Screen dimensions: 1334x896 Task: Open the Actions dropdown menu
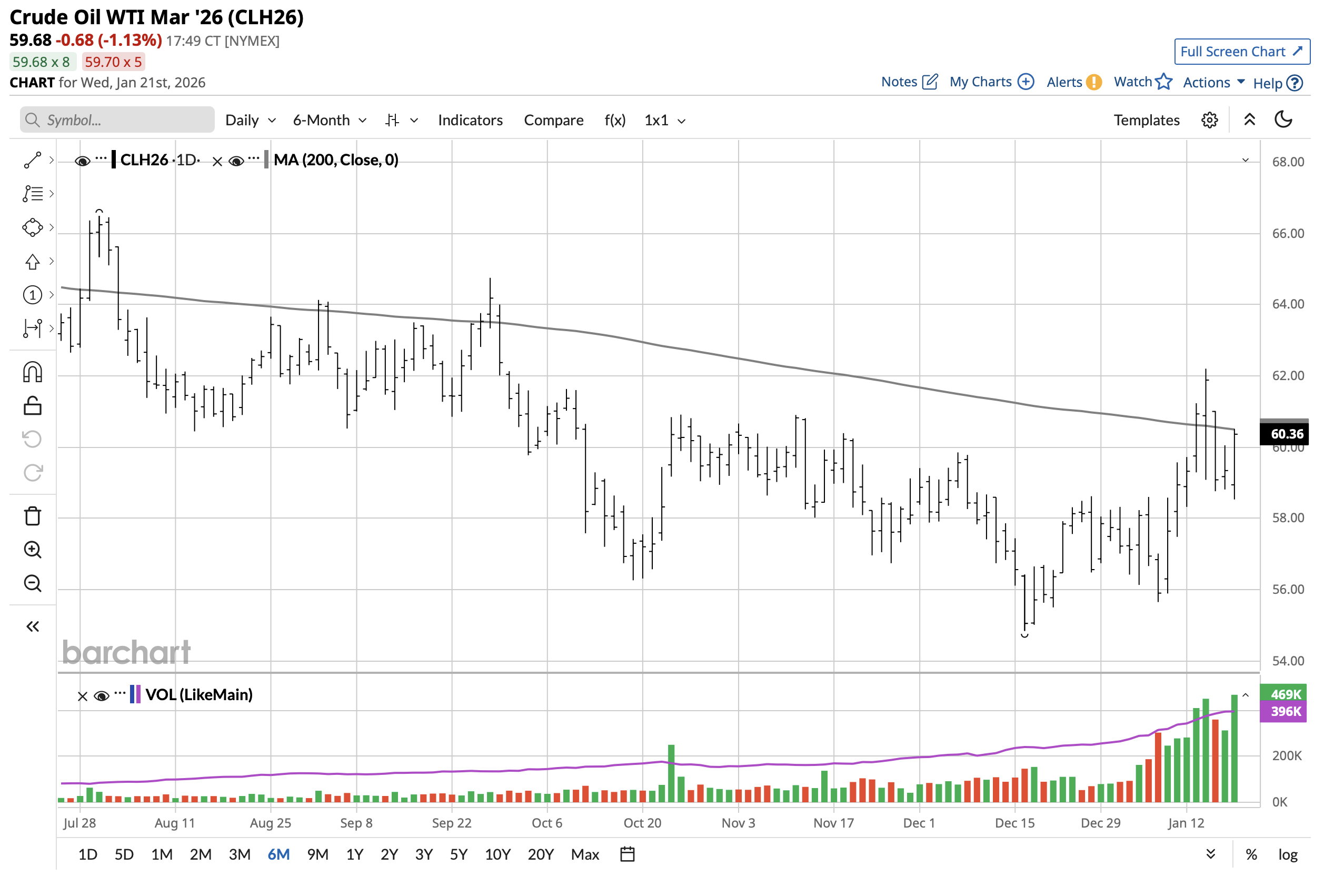pyautogui.click(x=1213, y=82)
